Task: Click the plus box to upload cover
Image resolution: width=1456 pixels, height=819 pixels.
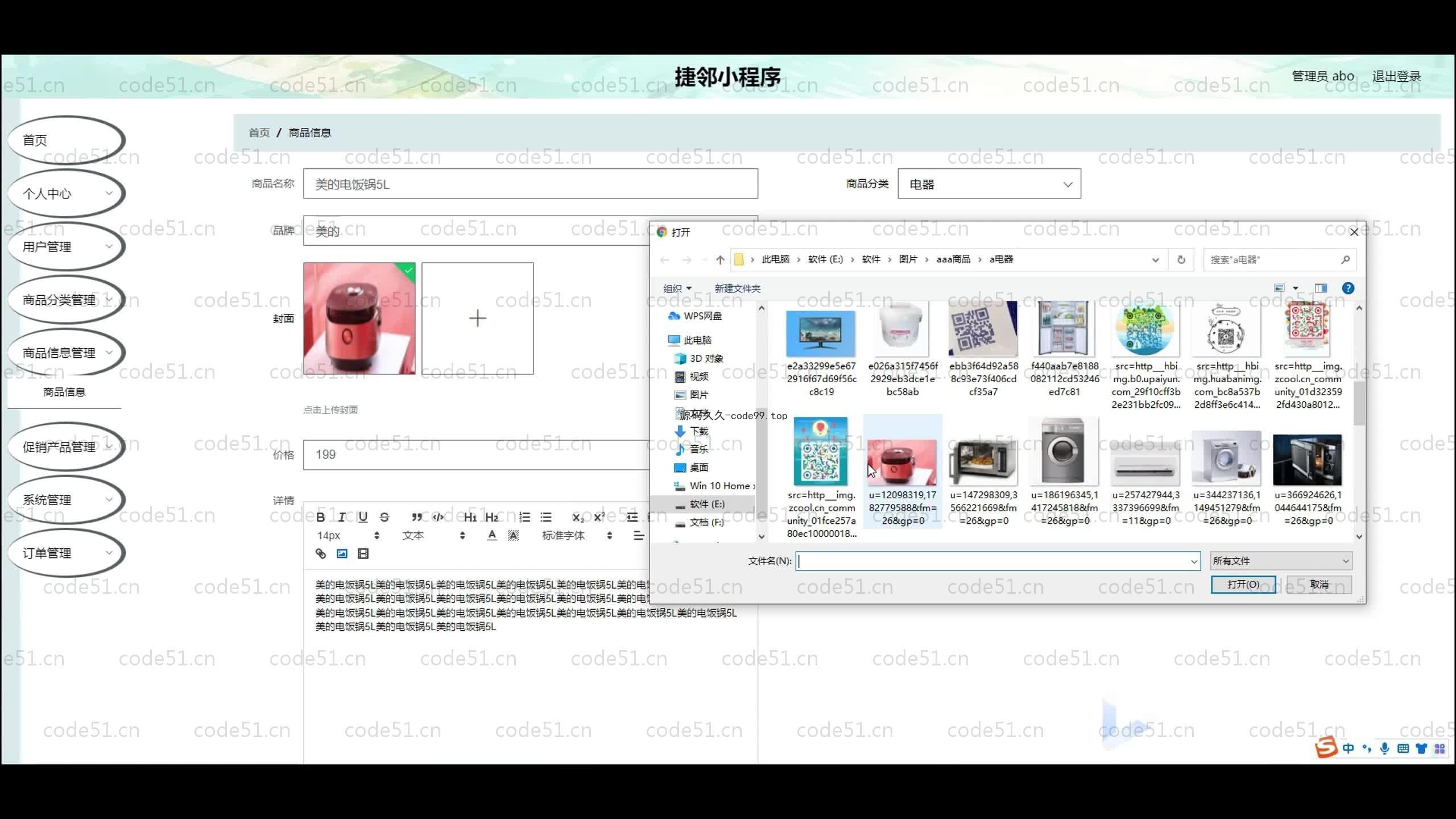Action: coord(477,318)
